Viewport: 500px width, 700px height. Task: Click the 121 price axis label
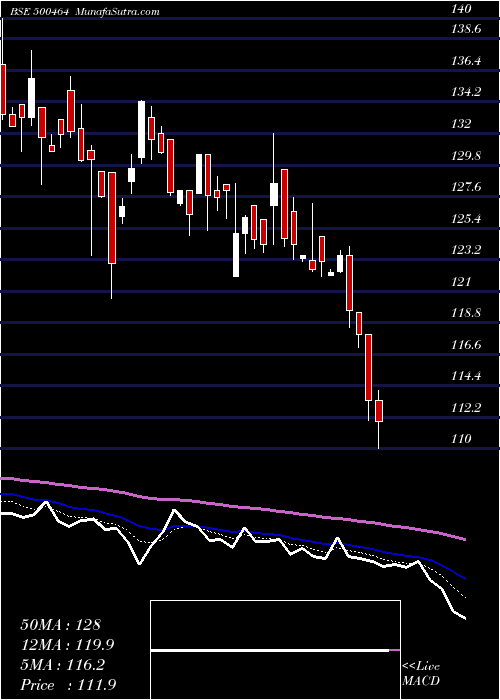click(x=462, y=281)
